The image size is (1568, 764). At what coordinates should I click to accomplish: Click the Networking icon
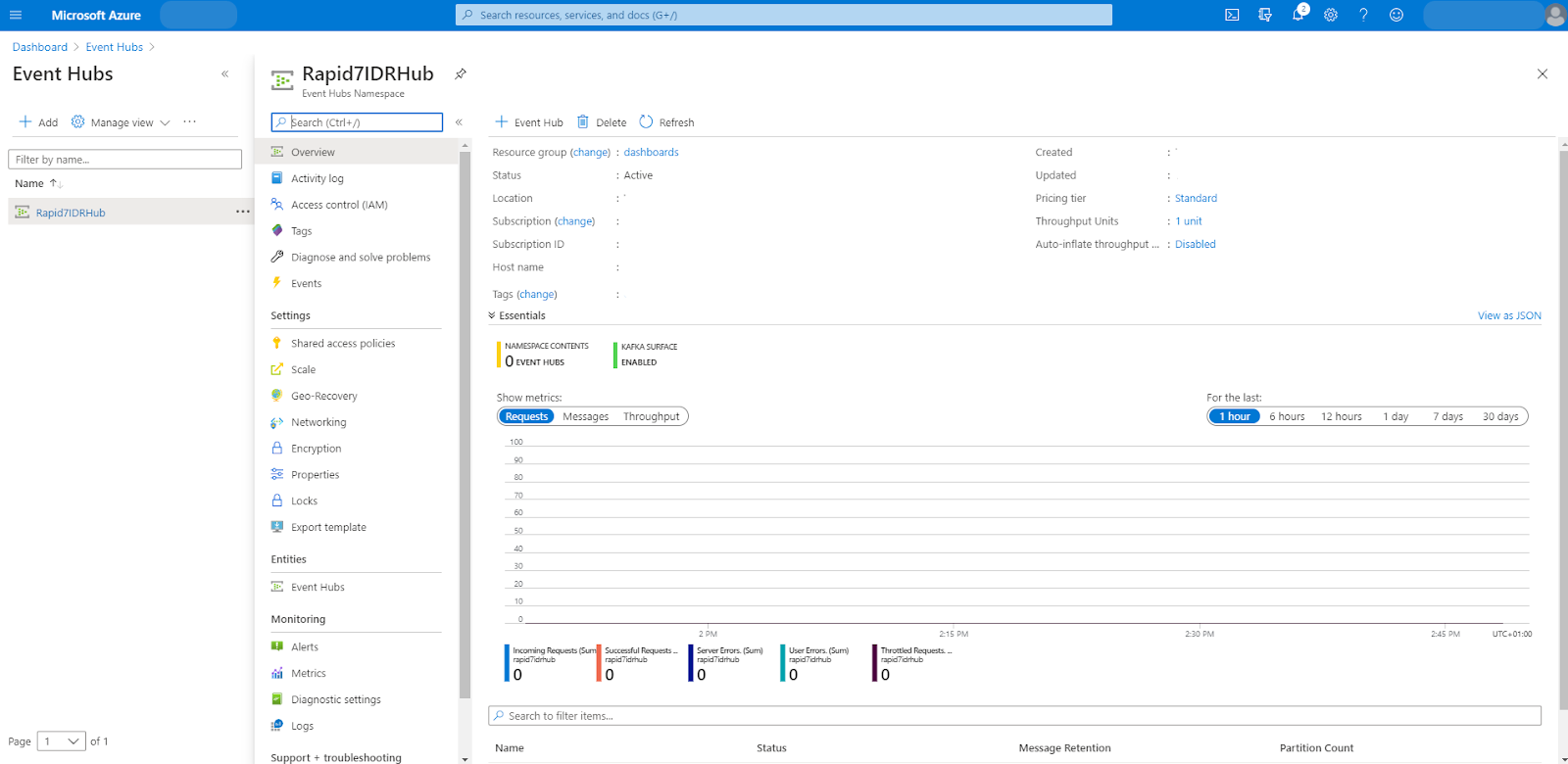(x=277, y=421)
